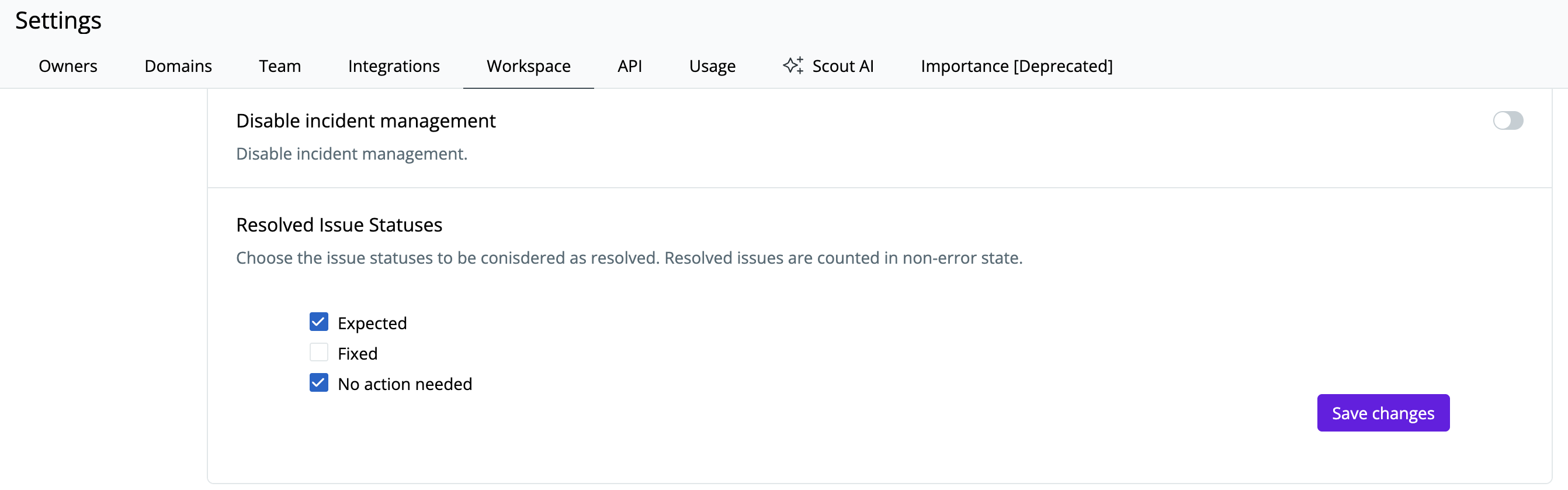Open the Scout AI sparkle icon
The image size is (1568, 490).
click(x=793, y=65)
